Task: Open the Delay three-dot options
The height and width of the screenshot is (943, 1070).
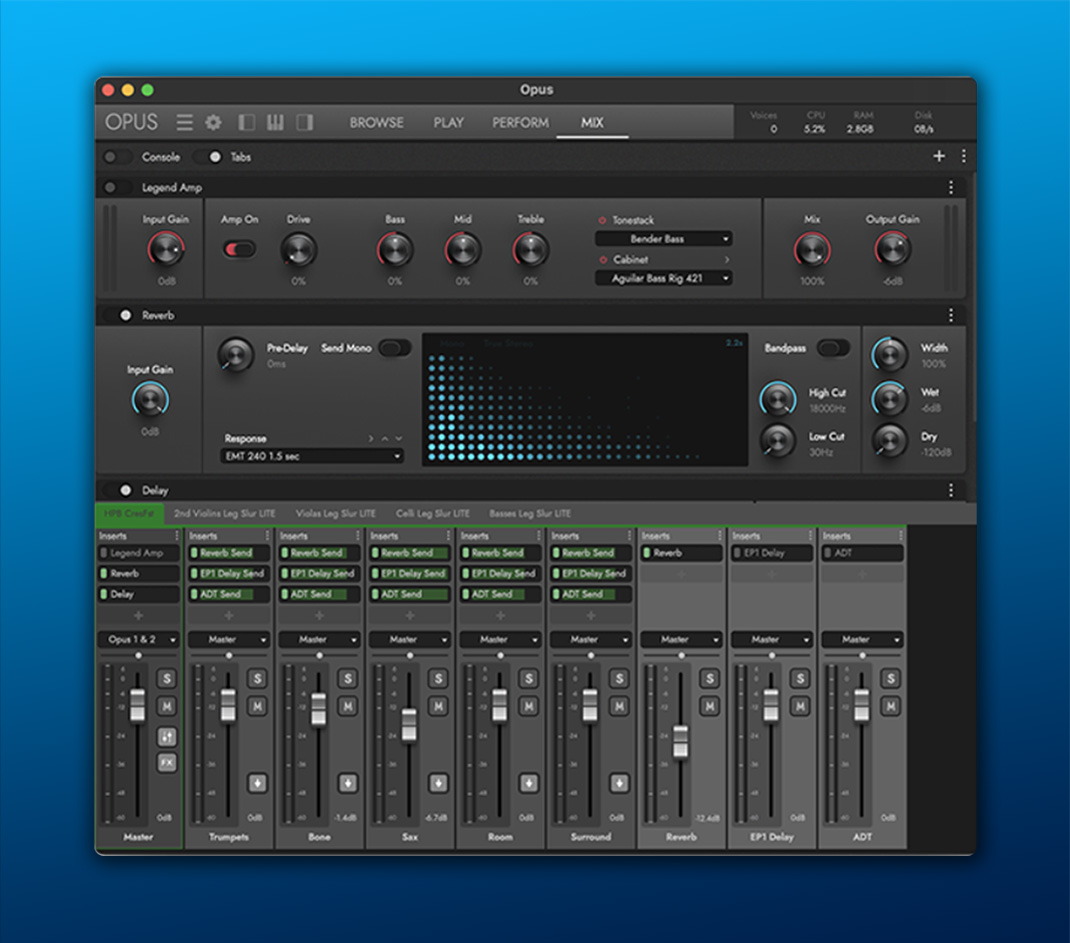Action: coord(951,490)
